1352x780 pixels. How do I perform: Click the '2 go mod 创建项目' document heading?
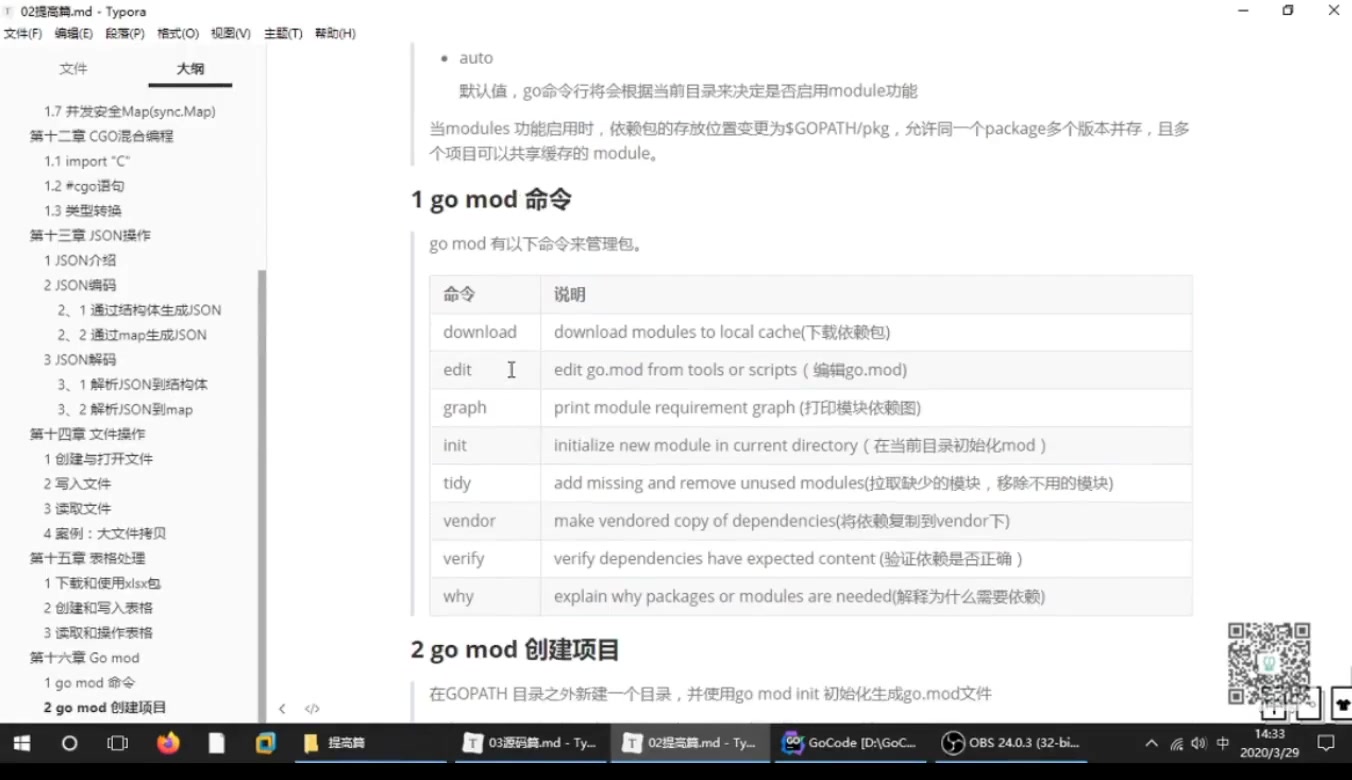tap(515, 650)
